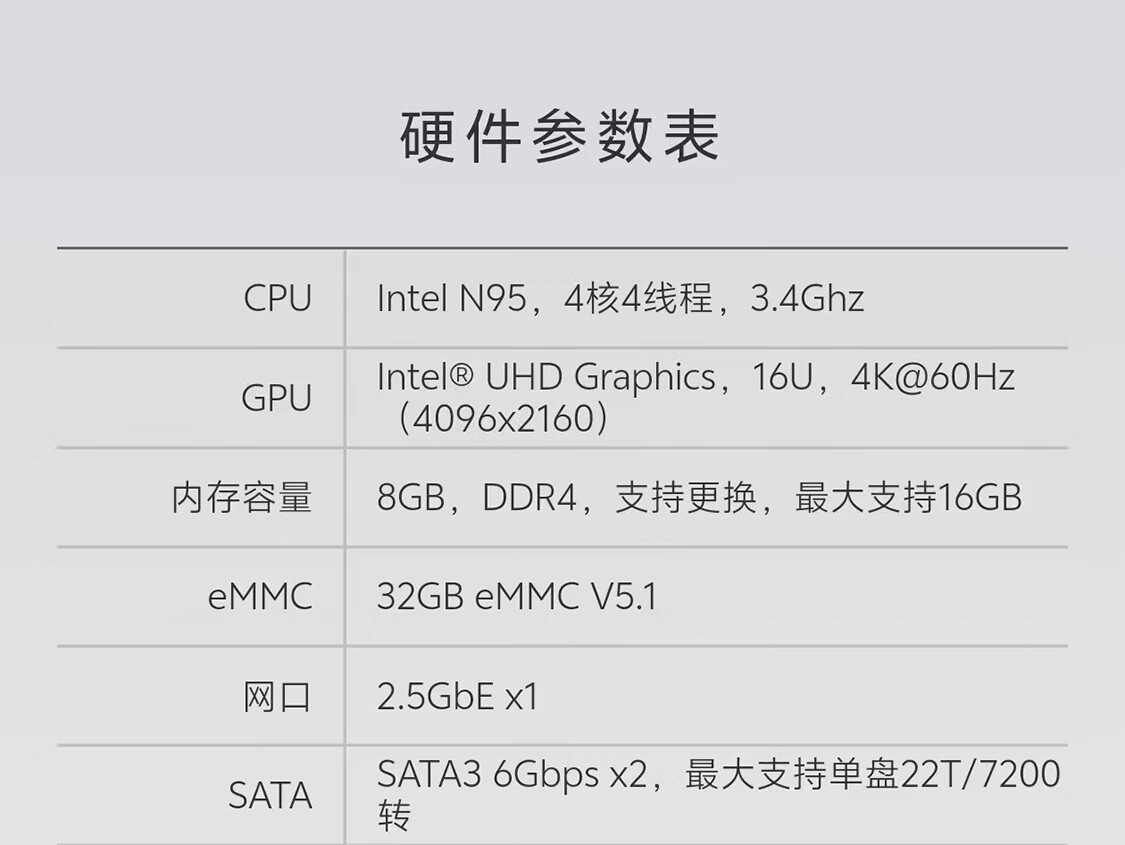Click the 8GB memory size value
Viewport: 1125px width, 845px height.
coord(410,497)
